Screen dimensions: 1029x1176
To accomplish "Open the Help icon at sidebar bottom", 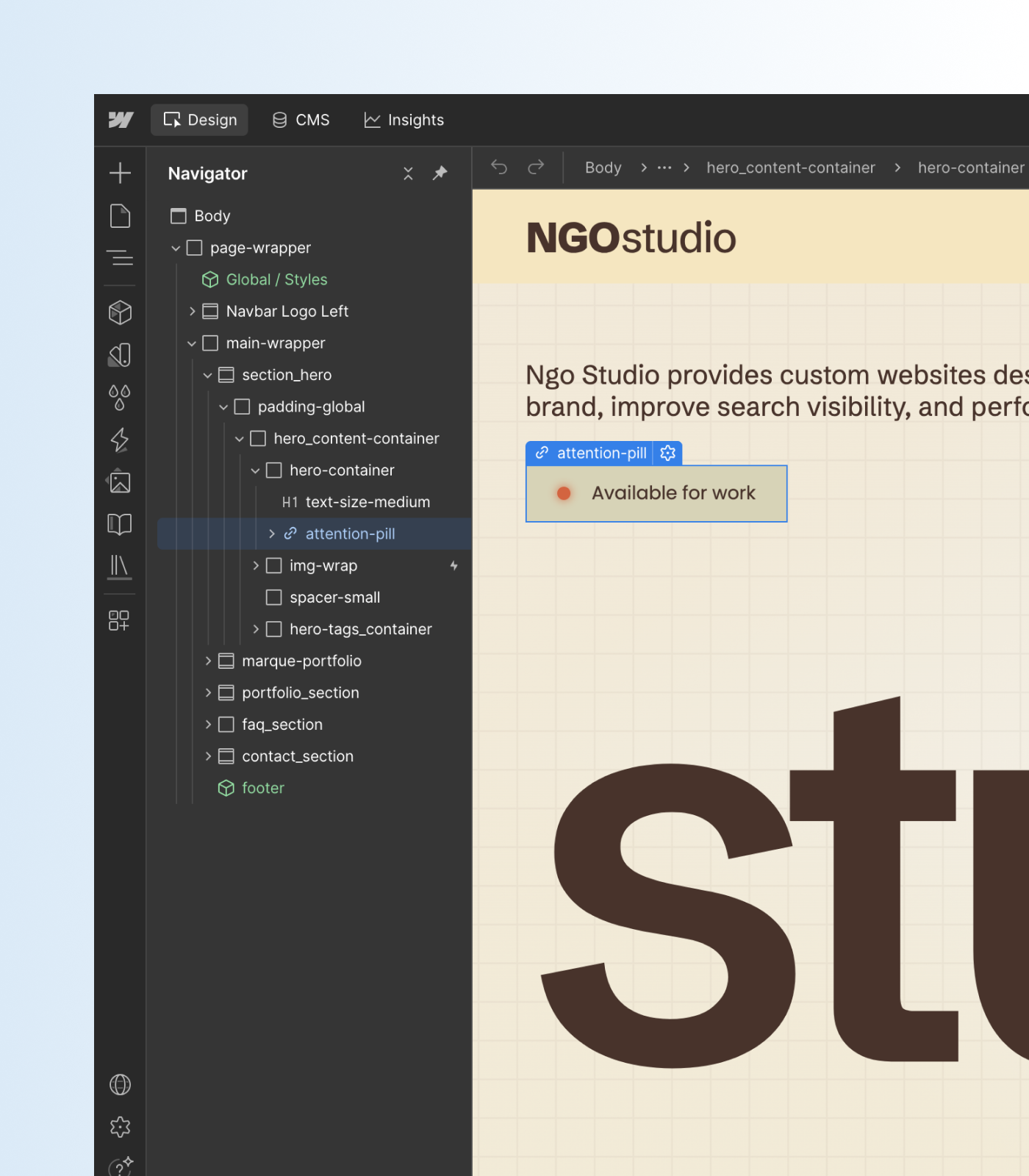I will [120, 1166].
